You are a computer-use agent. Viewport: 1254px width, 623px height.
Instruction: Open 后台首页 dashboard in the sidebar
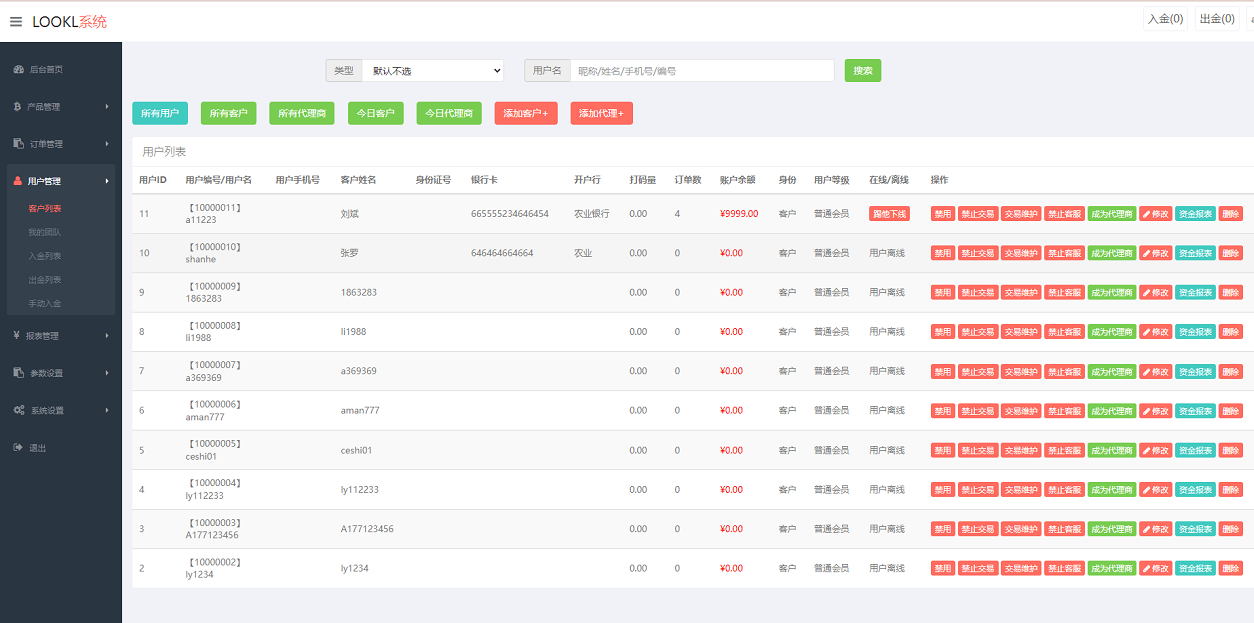pyautogui.click(x=45, y=70)
